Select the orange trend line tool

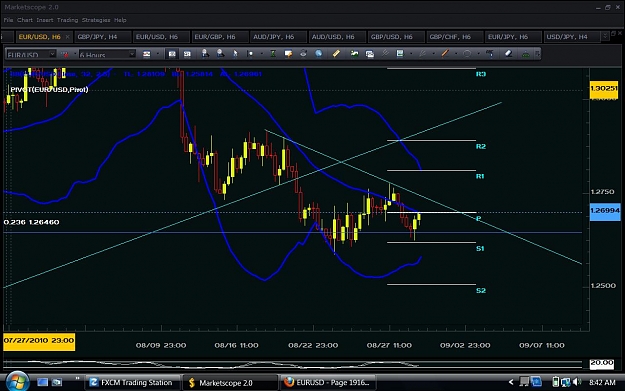[445, 53]
